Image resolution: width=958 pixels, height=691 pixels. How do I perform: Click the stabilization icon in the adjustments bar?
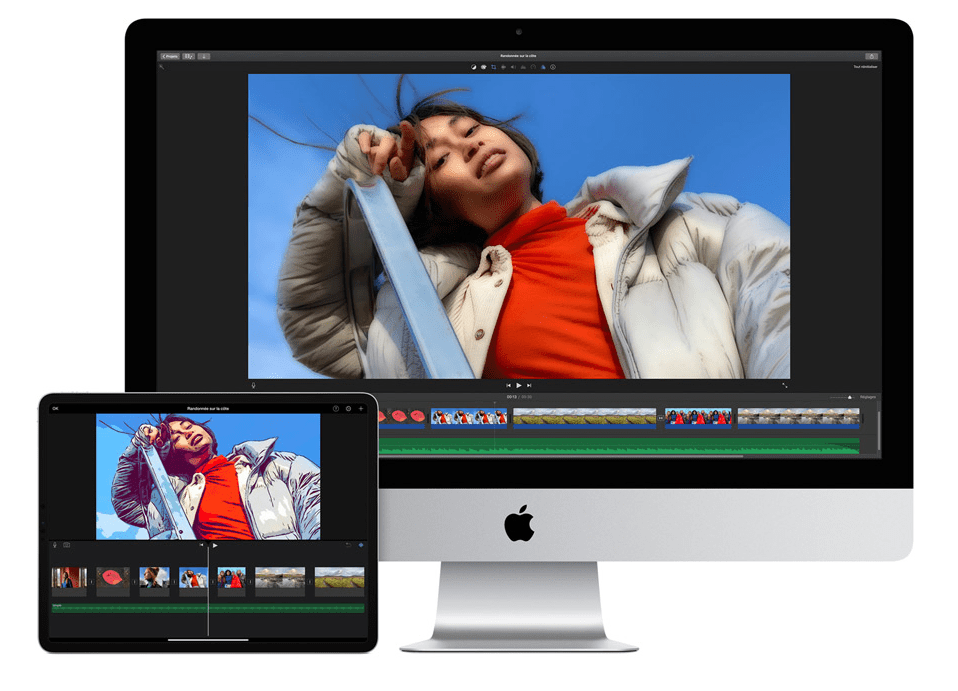click(503, 67)
